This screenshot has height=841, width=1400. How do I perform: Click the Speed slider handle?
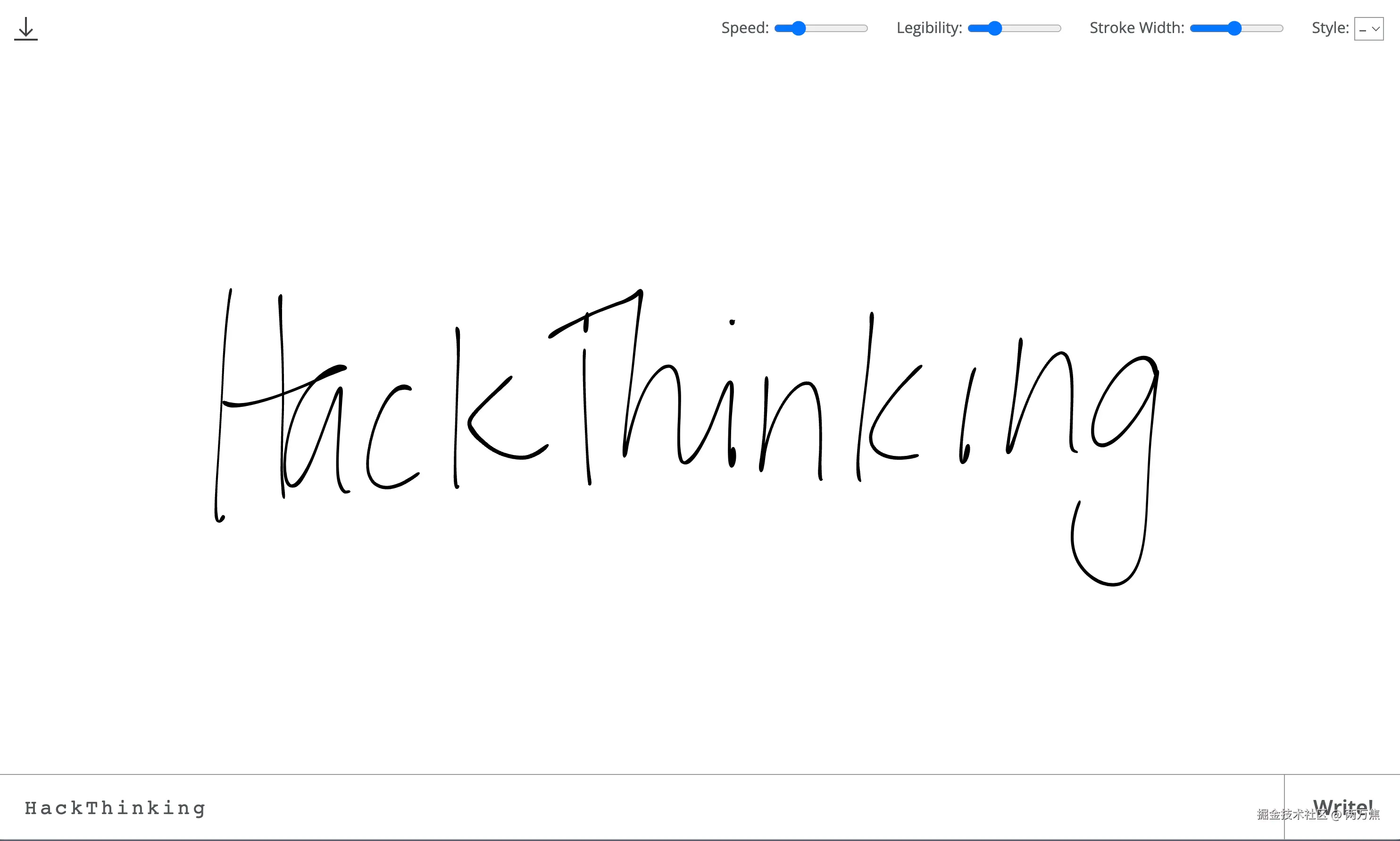(x=798, y=28)
